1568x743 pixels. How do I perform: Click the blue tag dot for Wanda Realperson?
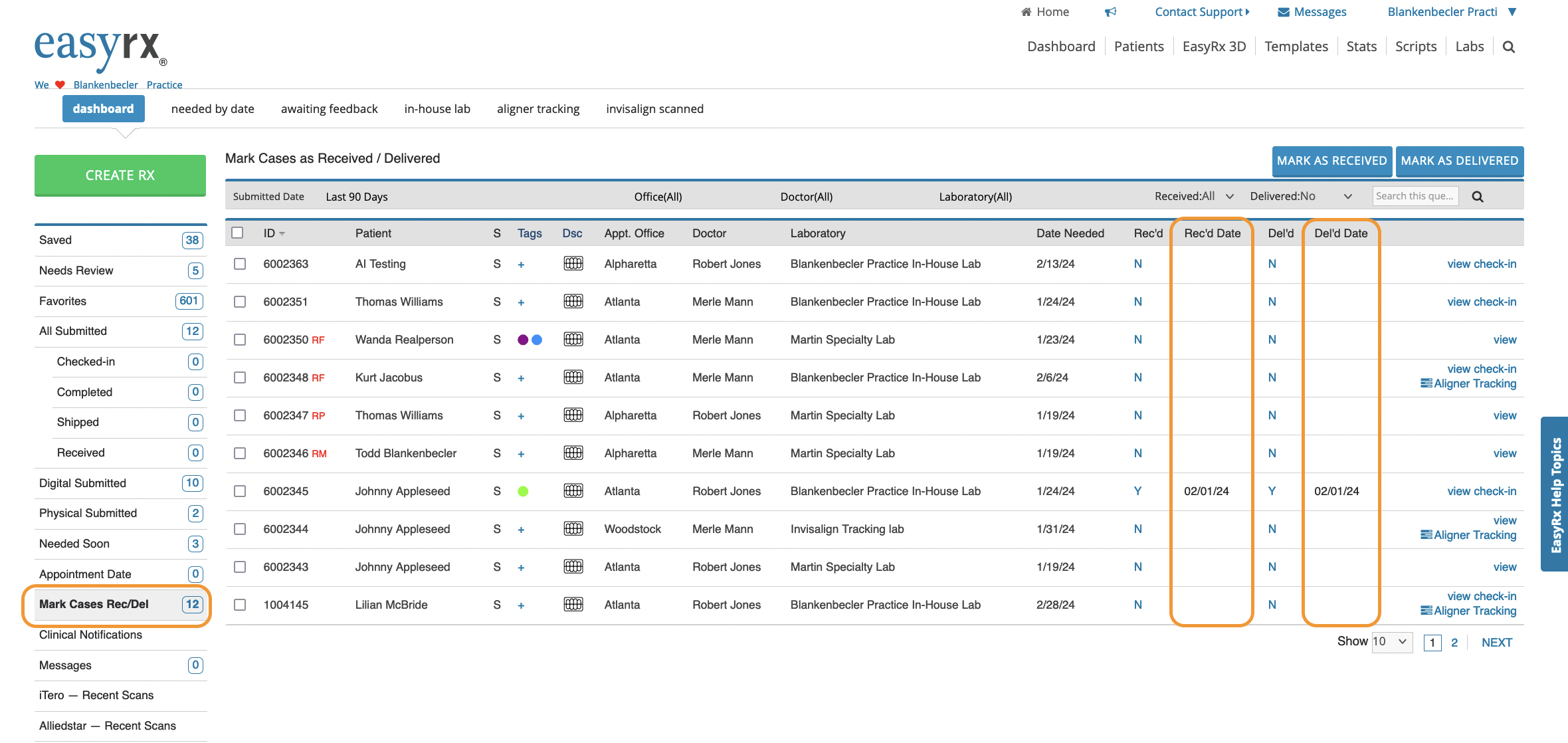(x=537, y=340)
